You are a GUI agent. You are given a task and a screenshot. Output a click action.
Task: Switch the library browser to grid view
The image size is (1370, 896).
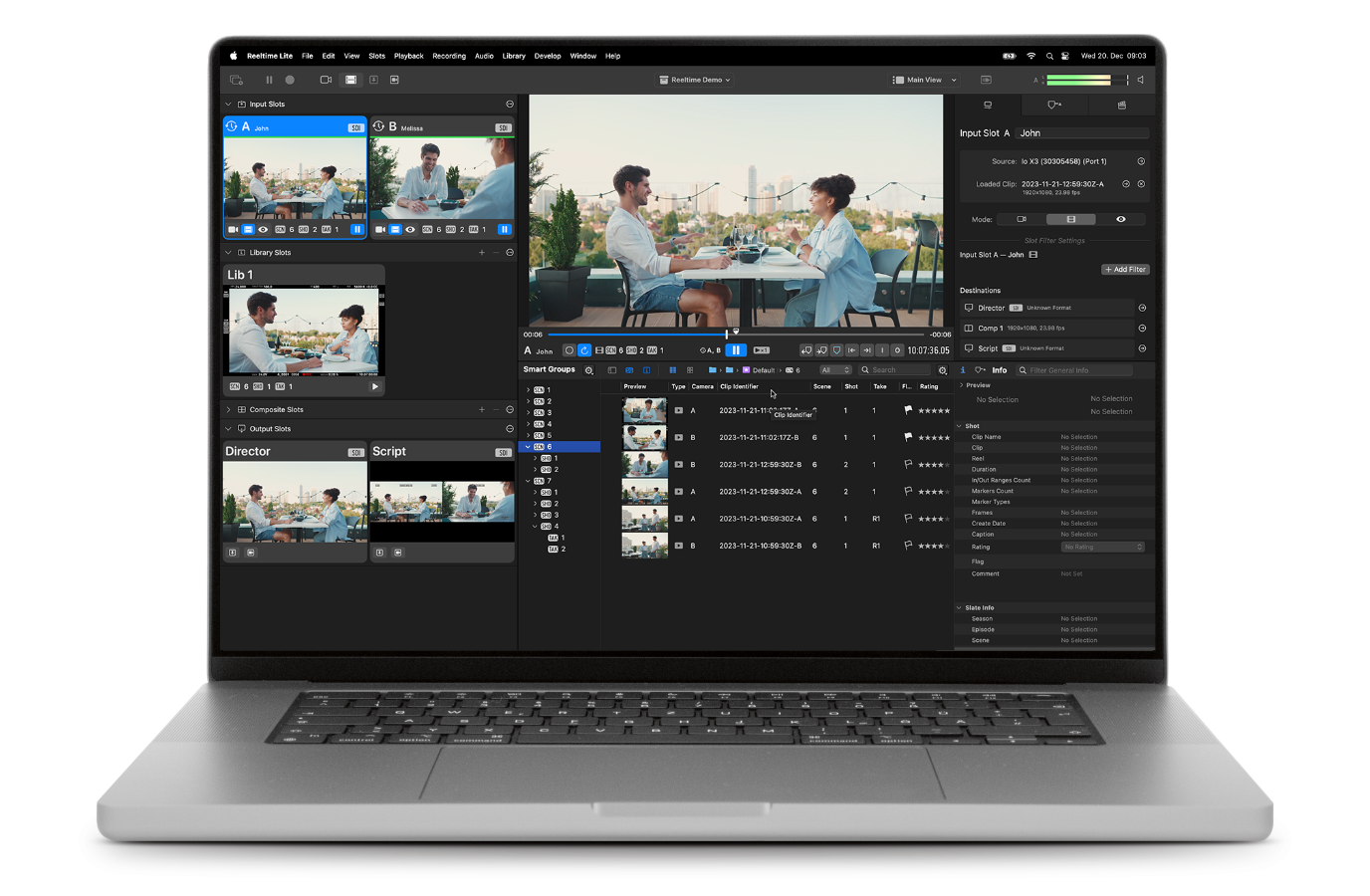click(x=690, y=370)
